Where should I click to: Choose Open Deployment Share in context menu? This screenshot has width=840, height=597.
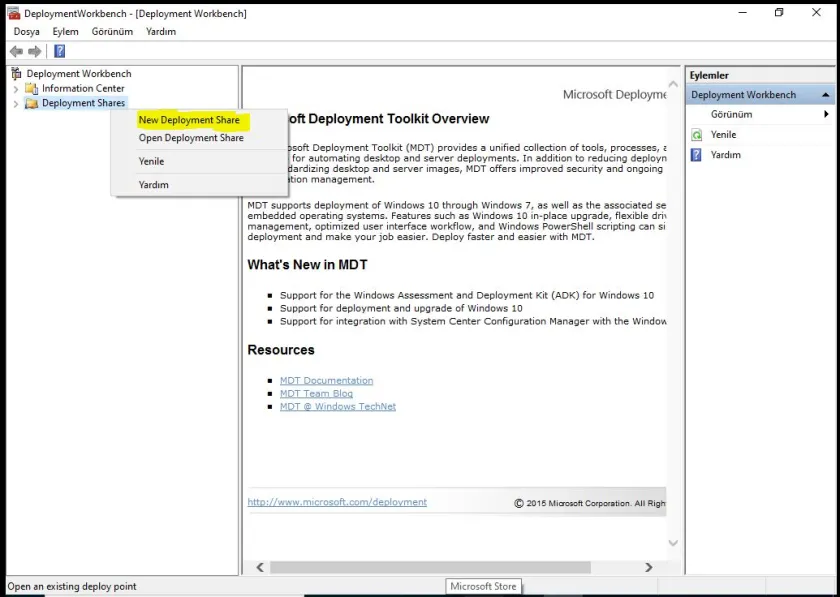191,138
